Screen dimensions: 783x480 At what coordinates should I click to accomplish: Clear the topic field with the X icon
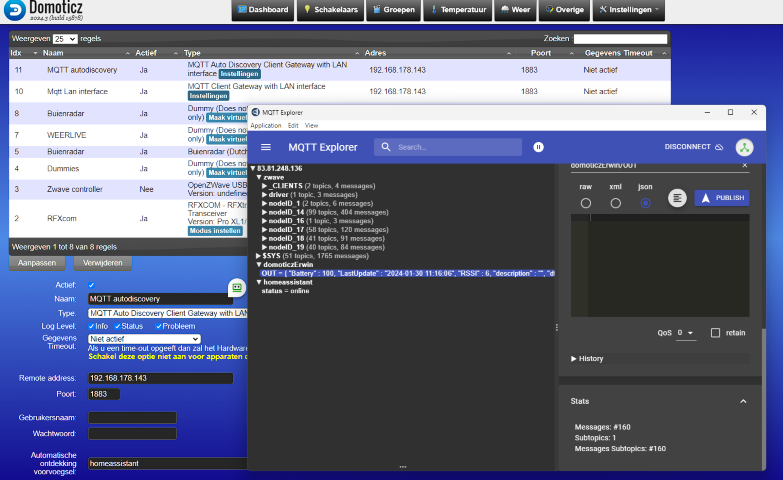745,165
